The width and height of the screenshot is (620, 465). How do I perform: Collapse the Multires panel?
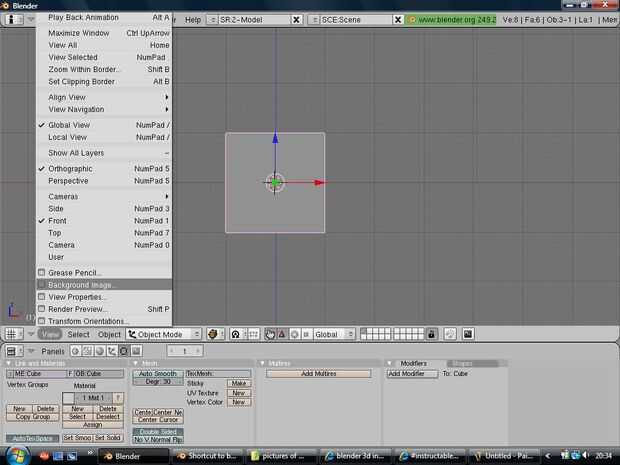point(263,363)
